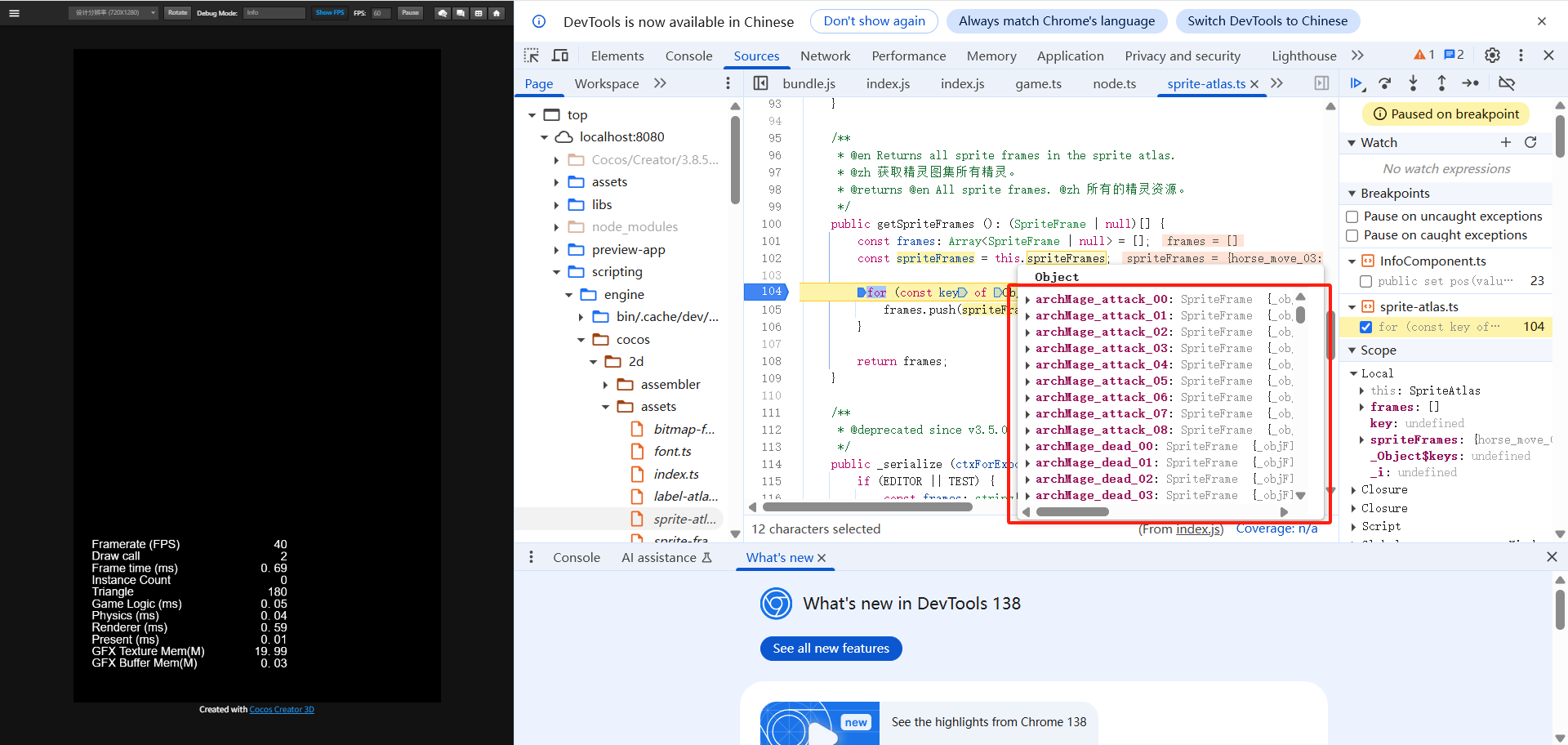Open the DevTools settings gear
Viewport: 1568px width, 745px height.
(1492, 55)
